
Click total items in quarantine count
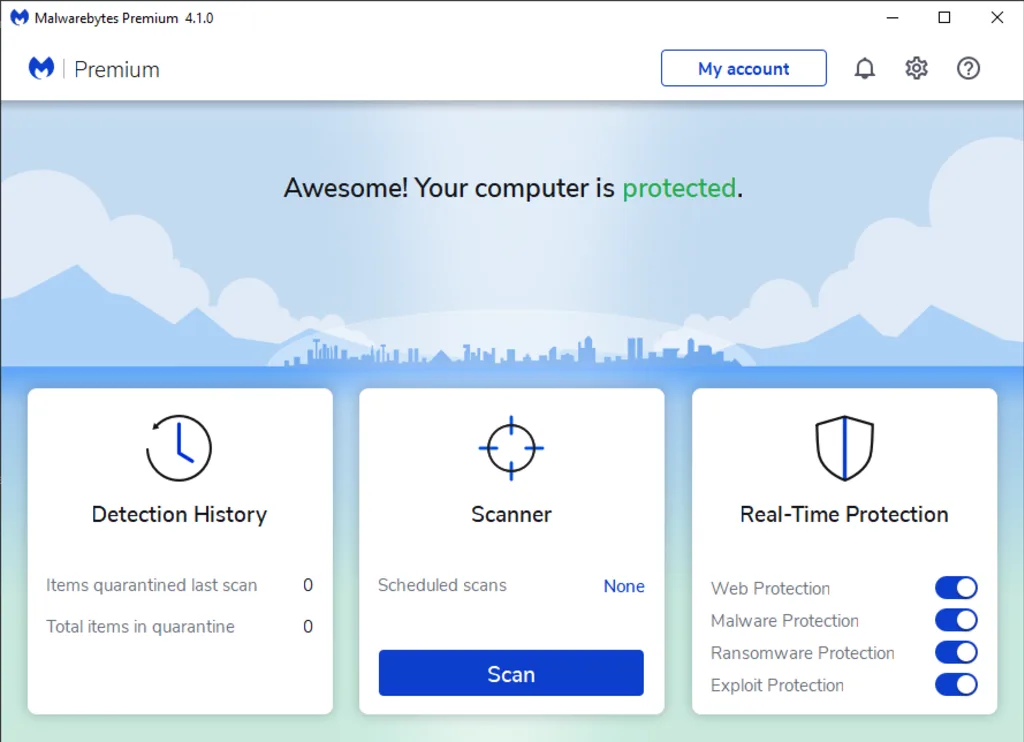pos(307,626)
